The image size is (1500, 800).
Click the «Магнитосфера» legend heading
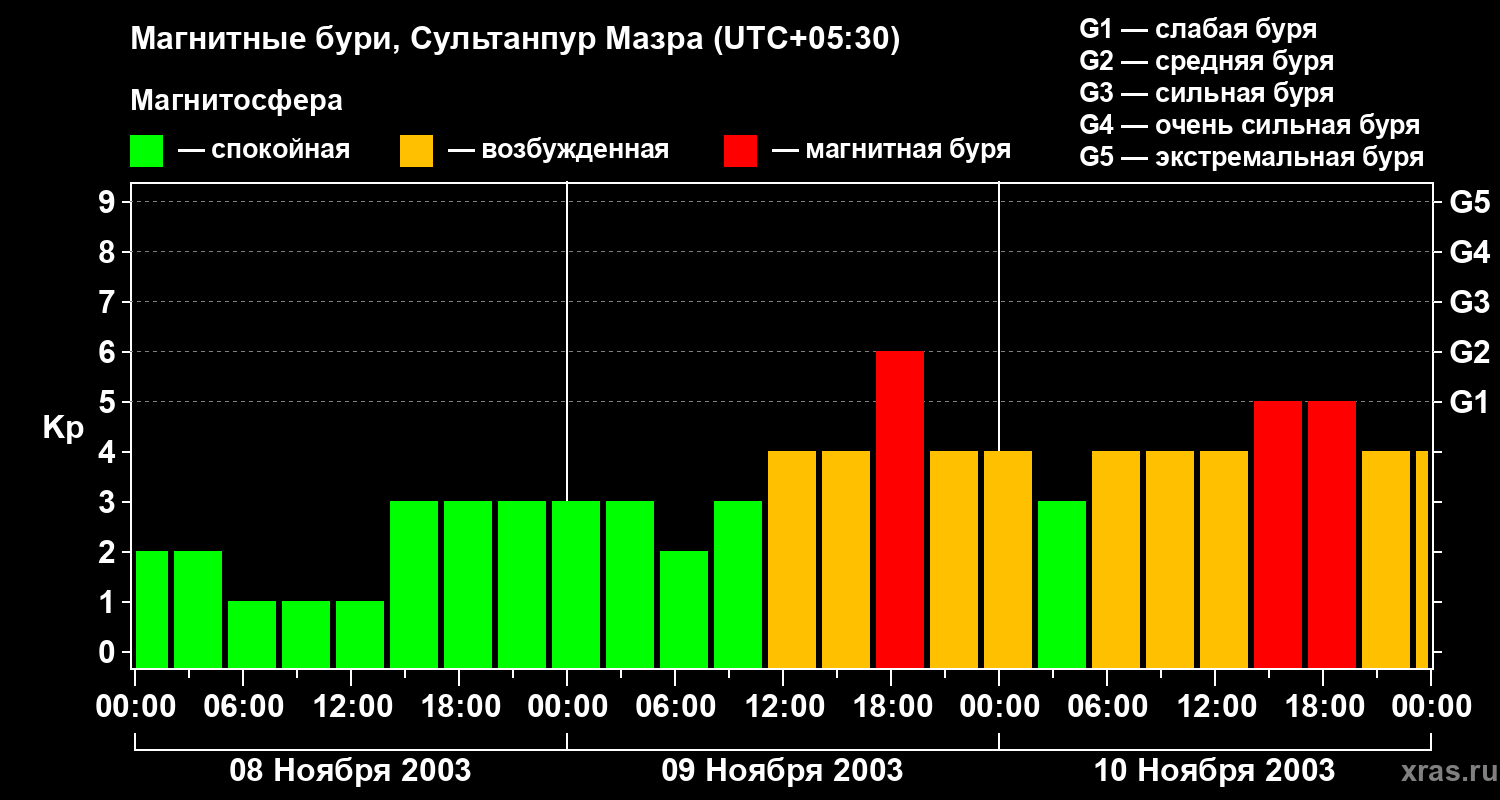(236, 101)
